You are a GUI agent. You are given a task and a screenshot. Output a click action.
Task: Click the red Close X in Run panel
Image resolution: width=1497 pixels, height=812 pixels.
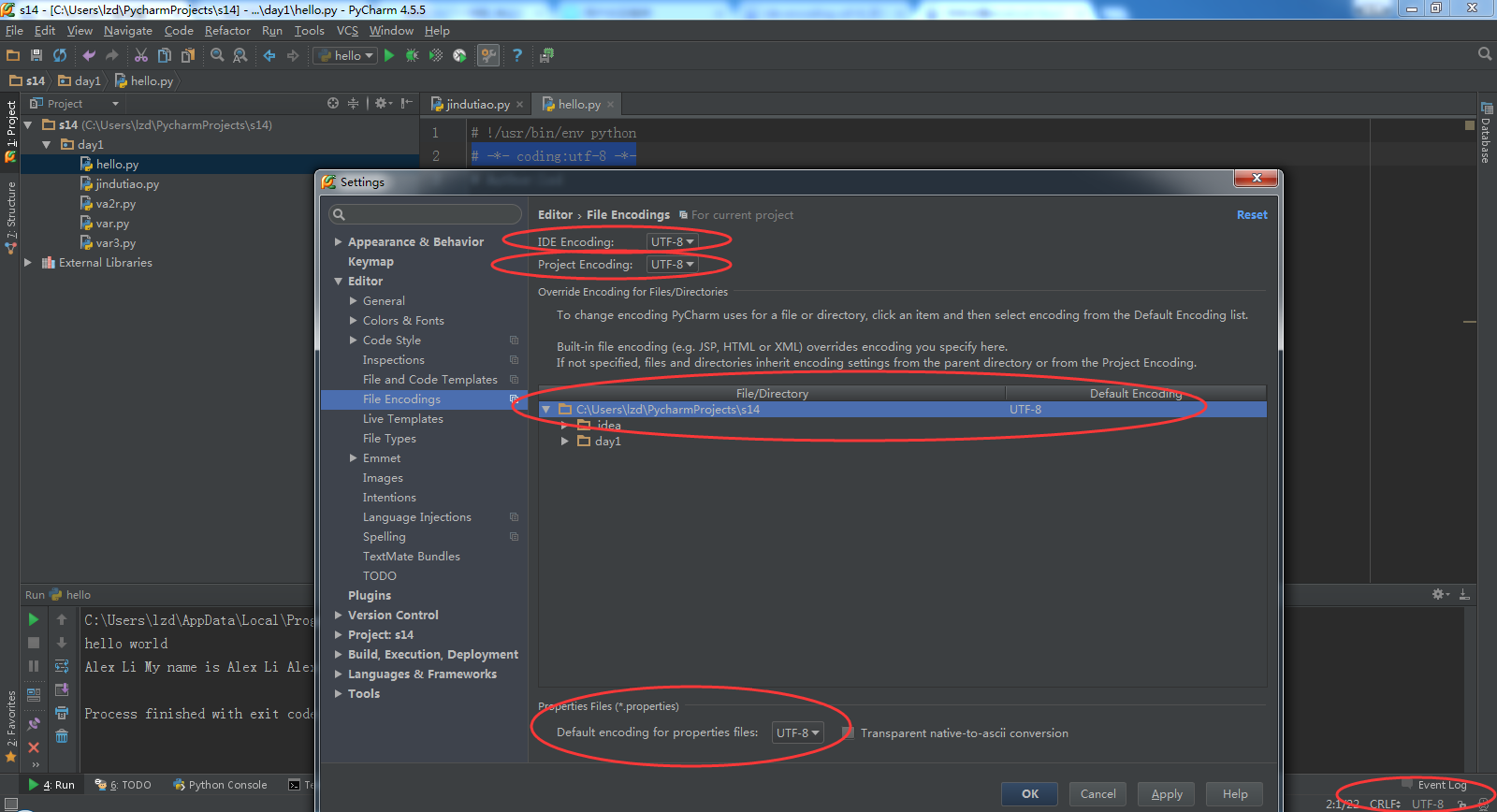click(34, 747)
